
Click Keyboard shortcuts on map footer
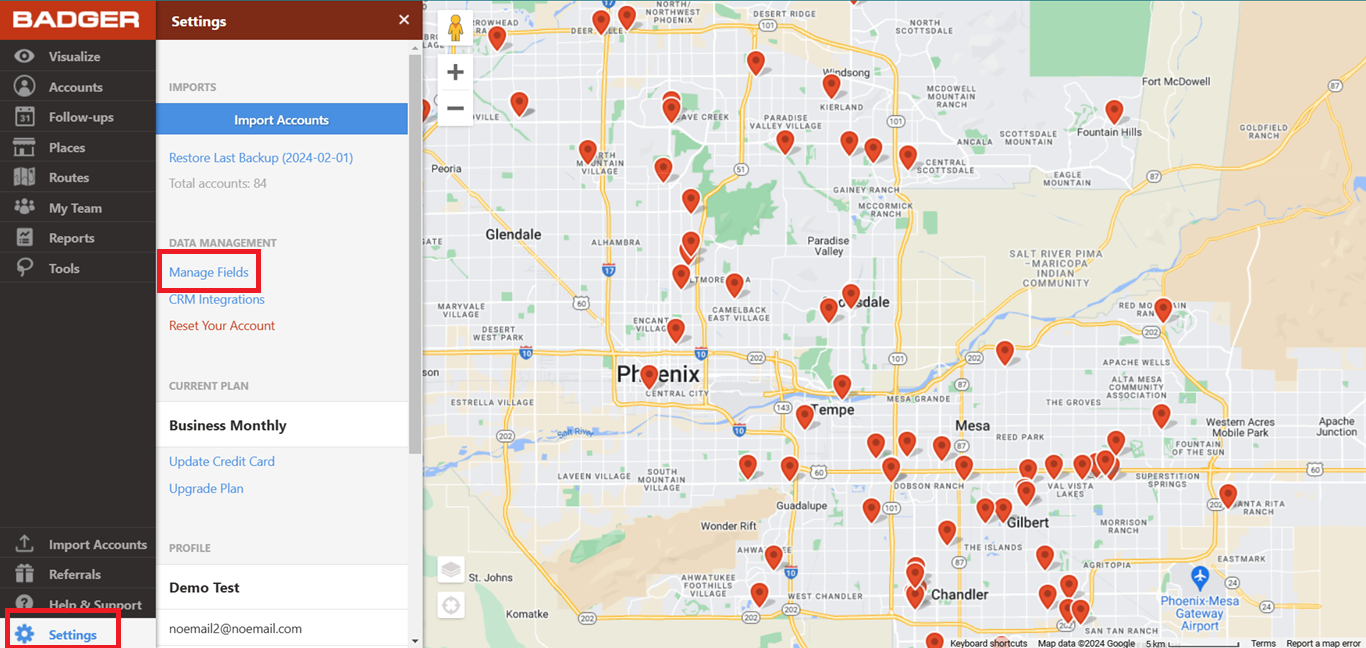(x=988, y=643)
